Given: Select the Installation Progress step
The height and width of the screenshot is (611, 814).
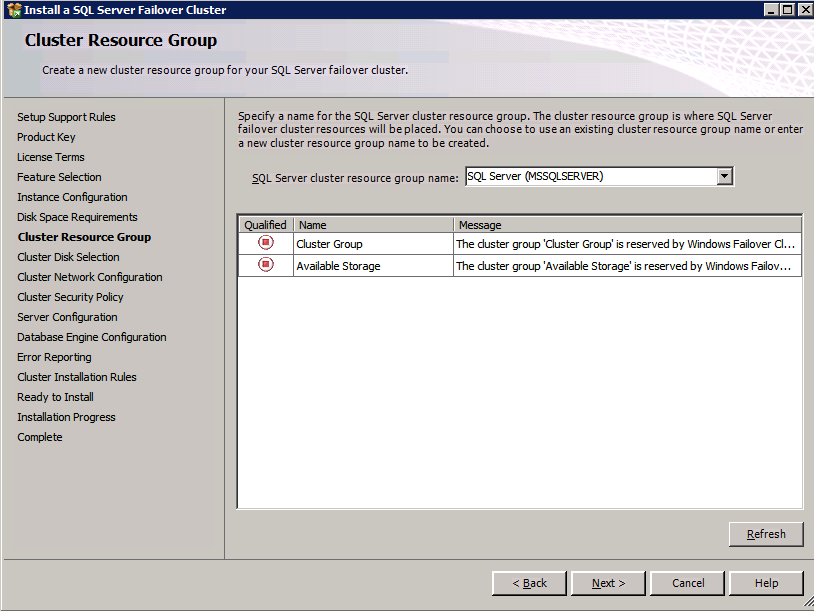Looking at the screenshot, I should 66,417.
